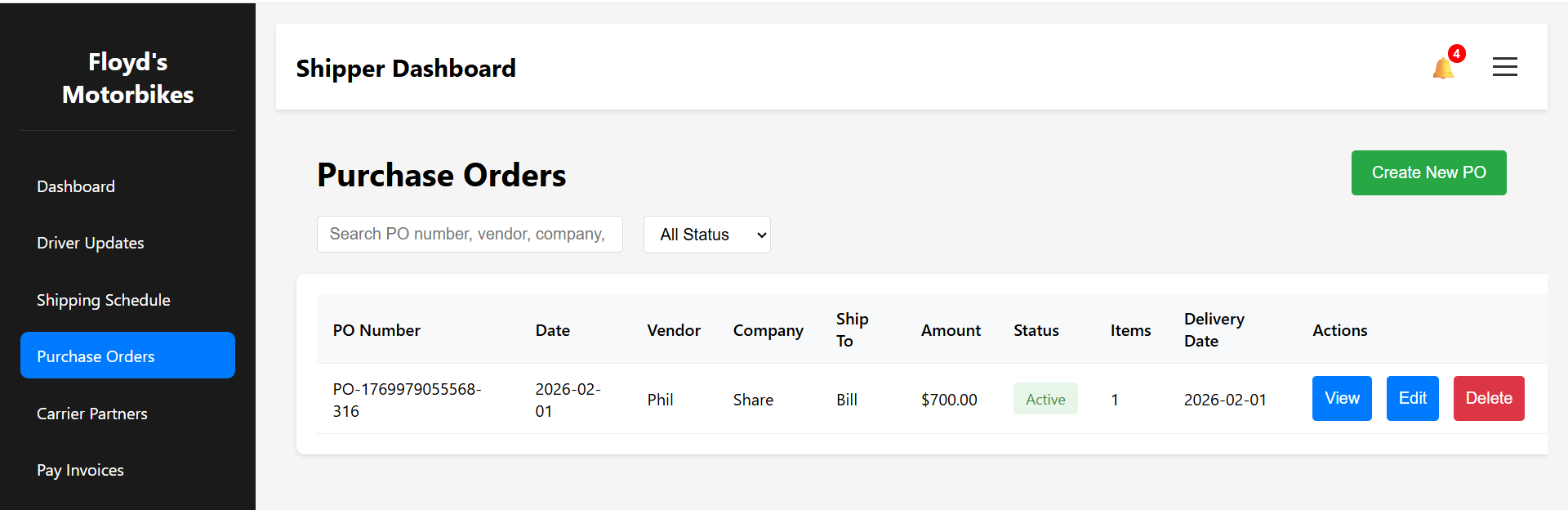Click the red notification count badge
The image size is (1568, 510).
coord(1456,54)
